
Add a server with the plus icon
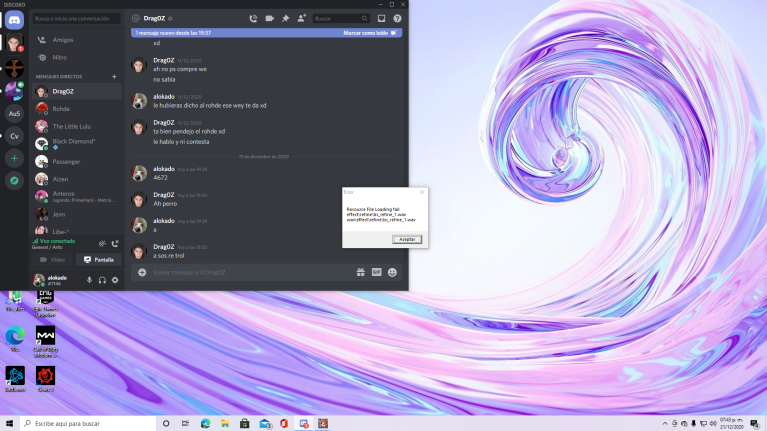pos(14,159)
